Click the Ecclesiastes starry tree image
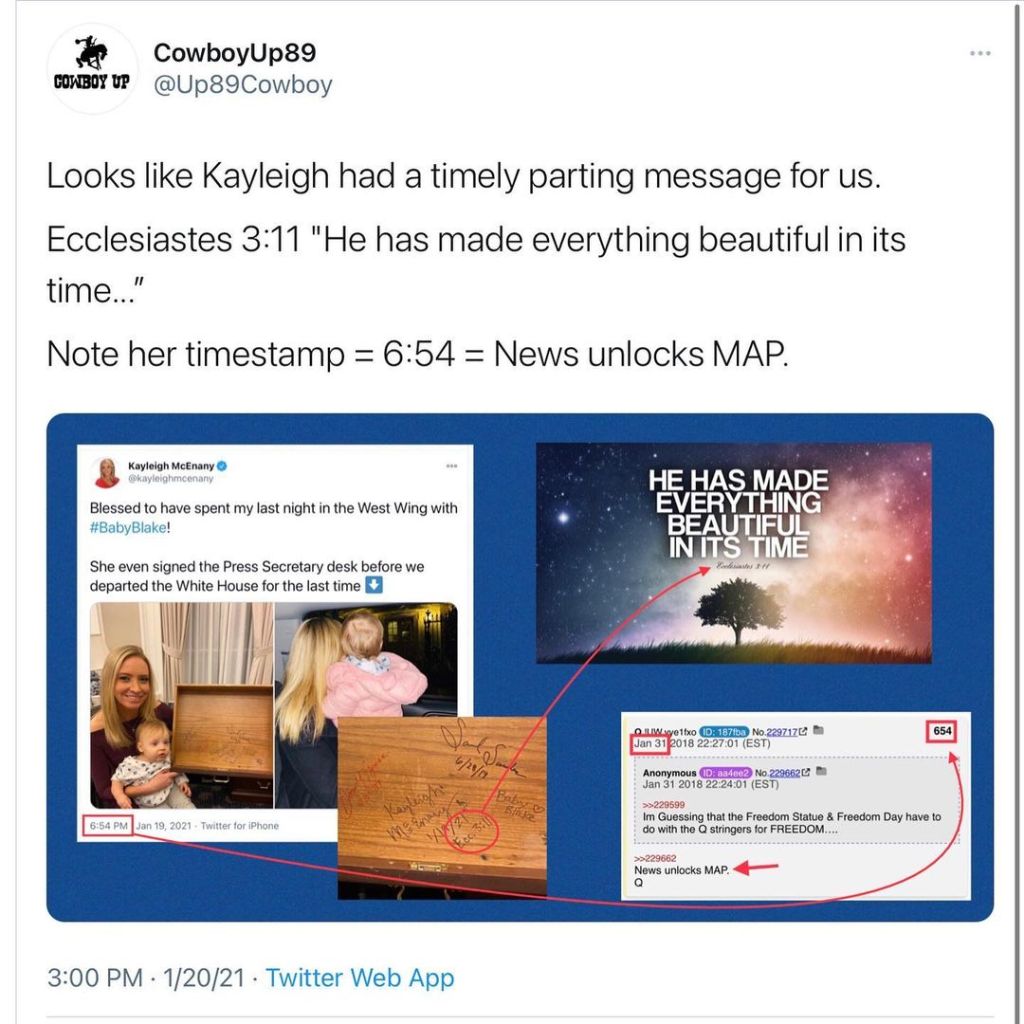This screenshot has height=1024, width=1024. (x=734, y=552)
